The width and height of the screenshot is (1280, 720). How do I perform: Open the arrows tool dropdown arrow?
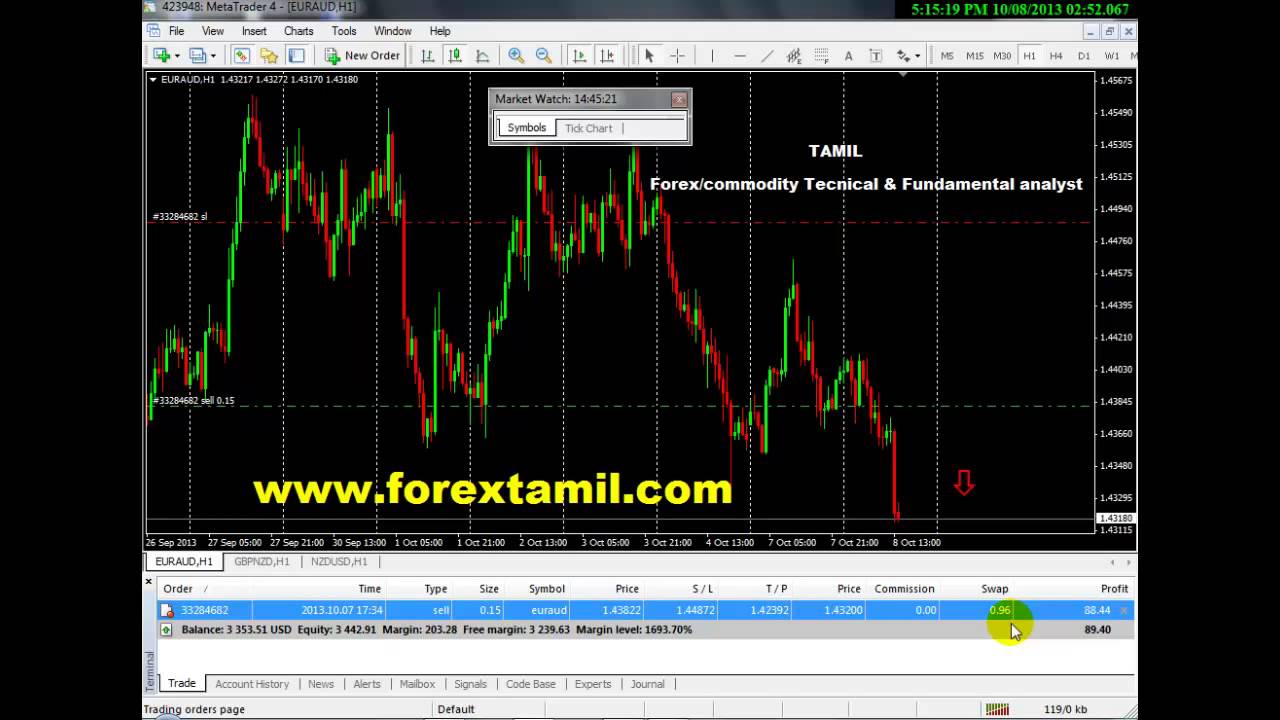917,56
